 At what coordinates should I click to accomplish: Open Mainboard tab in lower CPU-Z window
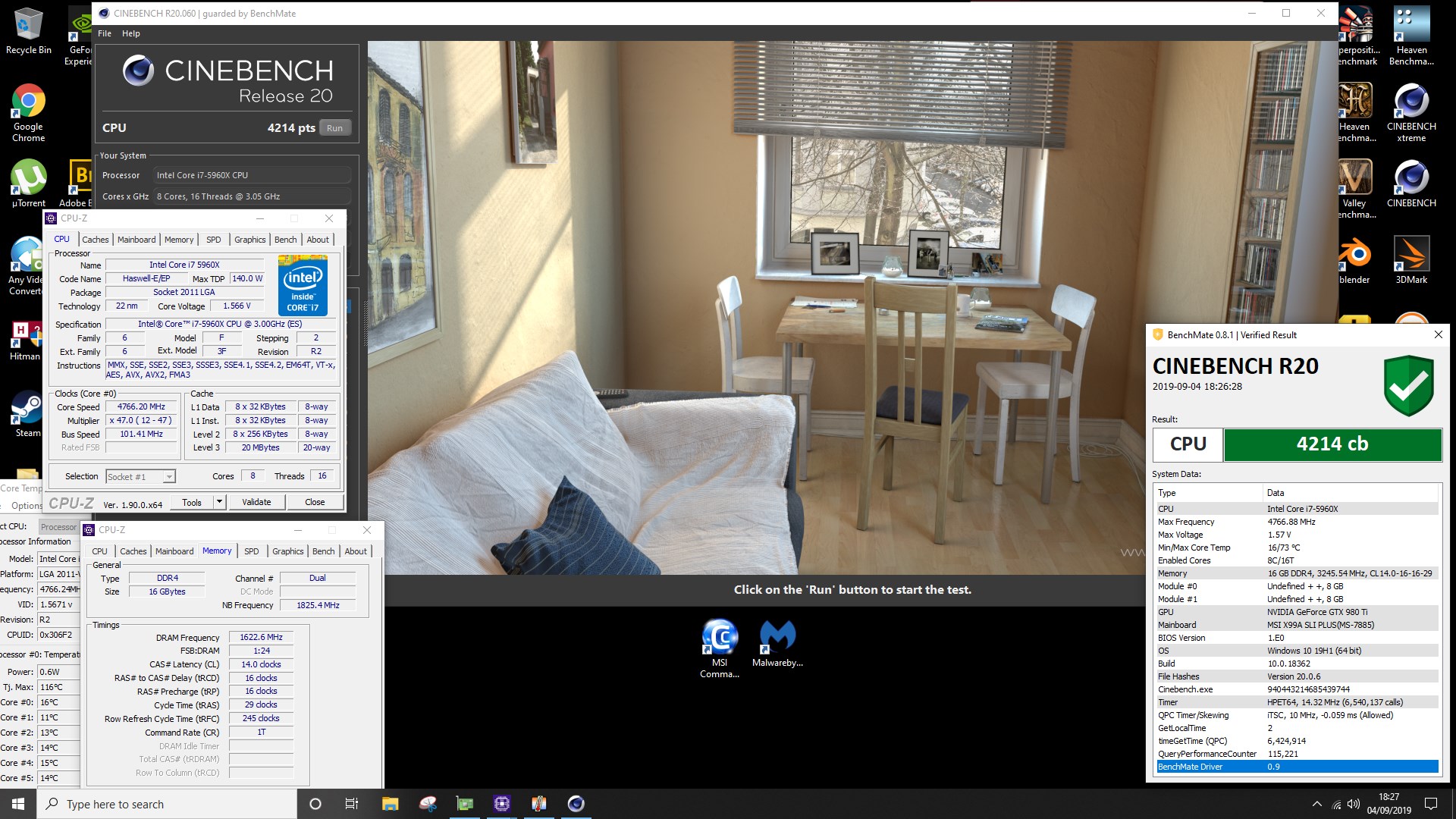(x=174, y=551)
